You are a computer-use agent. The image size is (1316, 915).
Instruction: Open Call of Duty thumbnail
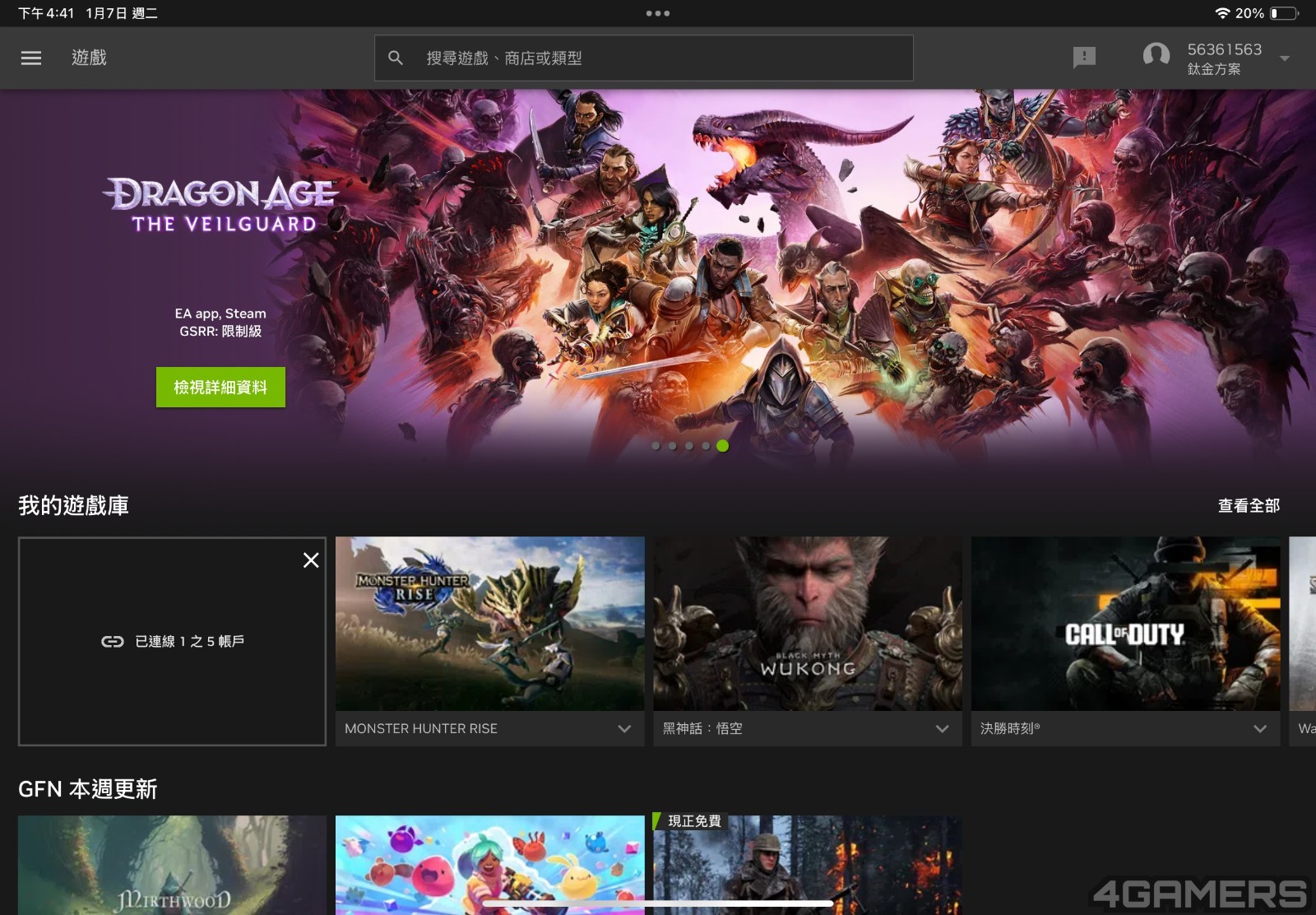[x=1126, y=624]
